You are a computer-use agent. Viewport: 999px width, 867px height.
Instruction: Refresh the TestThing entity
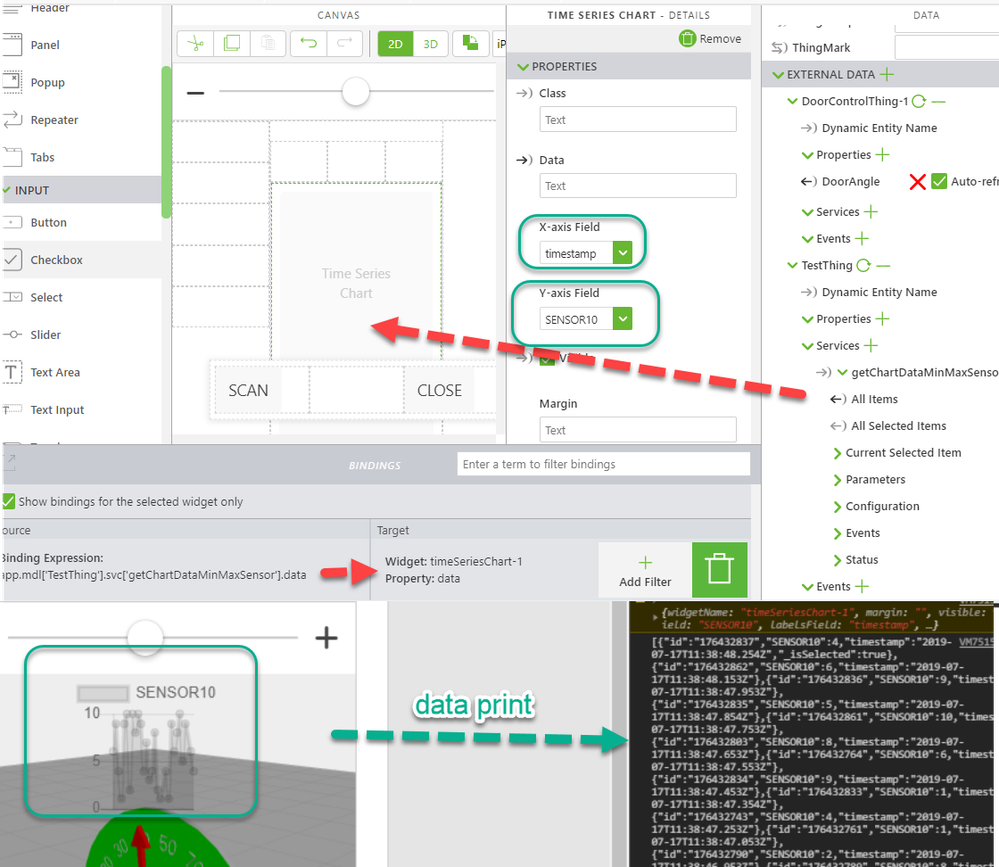click(x=863, y=266)
